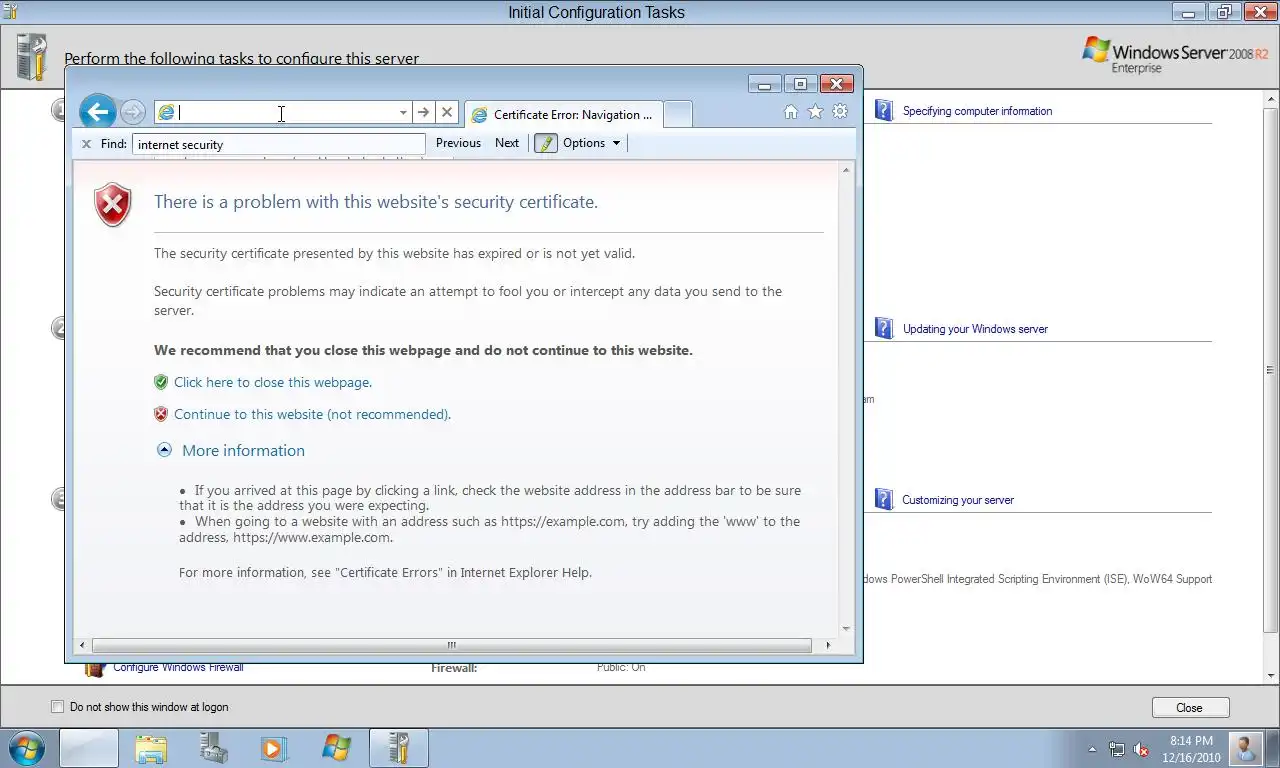Show hidden tray icons arrow
The height and width of the screenshot is (768, 1280).
[x=1092, y=749]
